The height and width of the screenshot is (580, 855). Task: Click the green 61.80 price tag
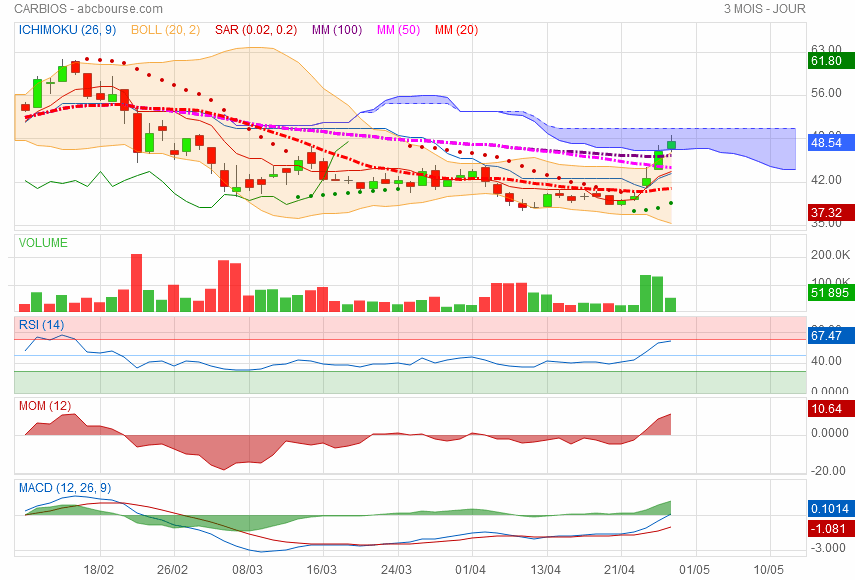pyautogui.click(x=831, y=61)
